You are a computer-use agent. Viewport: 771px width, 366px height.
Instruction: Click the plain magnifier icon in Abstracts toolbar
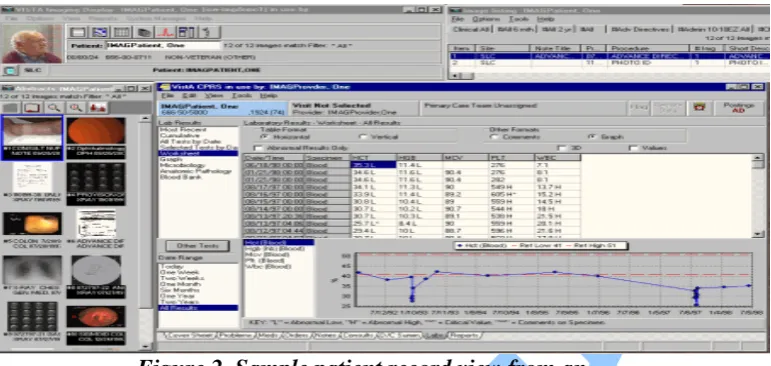(54, 108)
